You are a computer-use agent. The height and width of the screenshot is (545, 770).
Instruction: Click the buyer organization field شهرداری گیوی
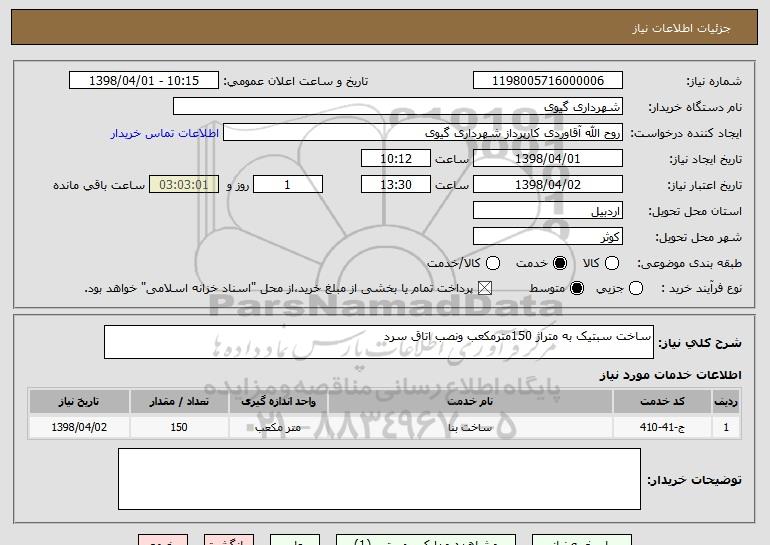click(398, 107)
